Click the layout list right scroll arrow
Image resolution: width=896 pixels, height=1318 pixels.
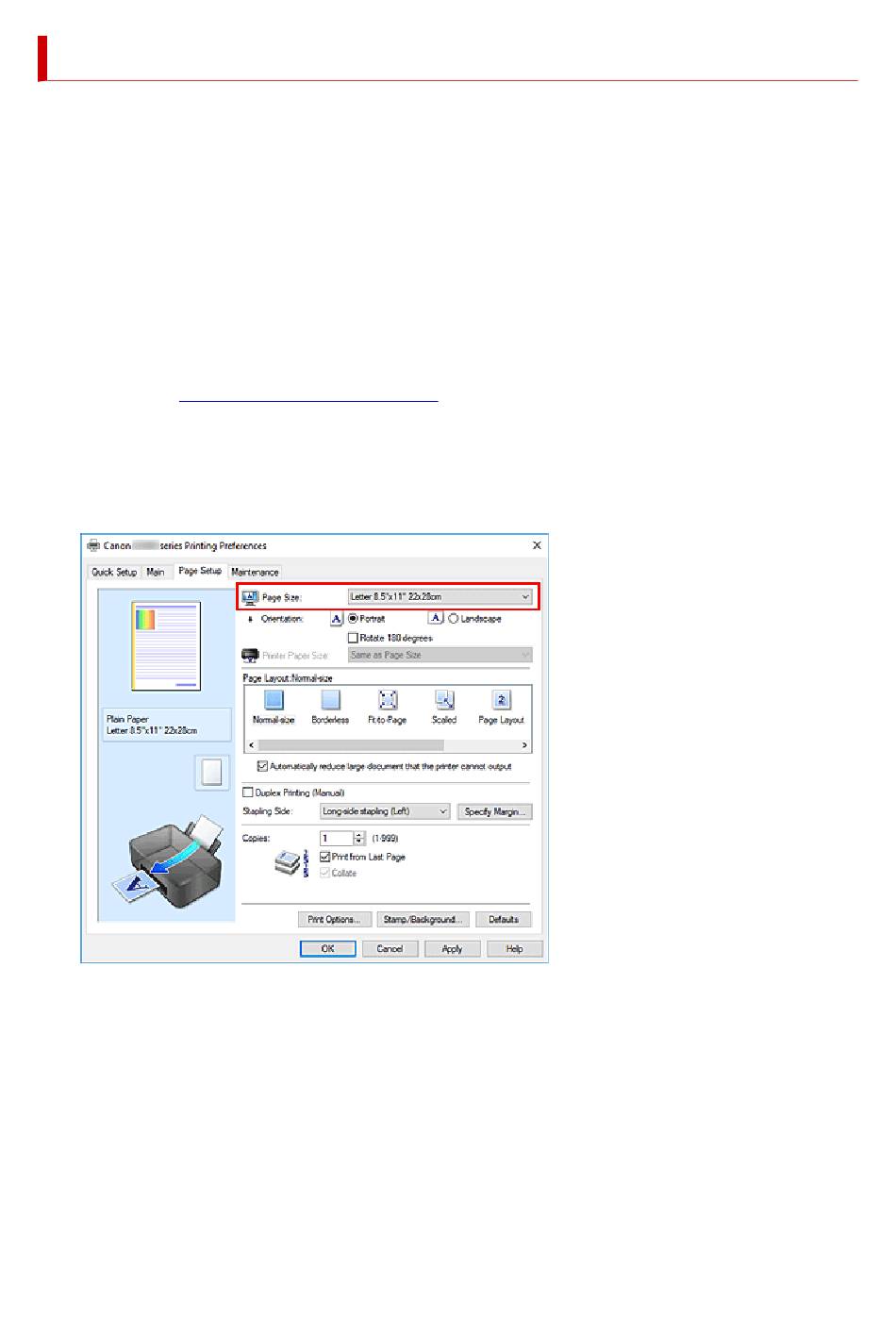[524, 745]
